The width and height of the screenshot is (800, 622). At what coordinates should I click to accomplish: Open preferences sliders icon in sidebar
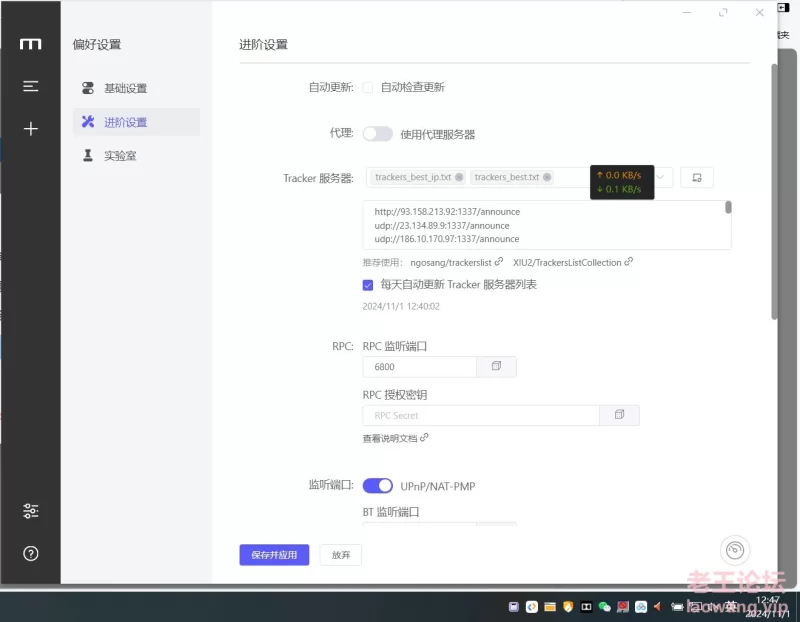pyautogui.click(x=31, y=510)
